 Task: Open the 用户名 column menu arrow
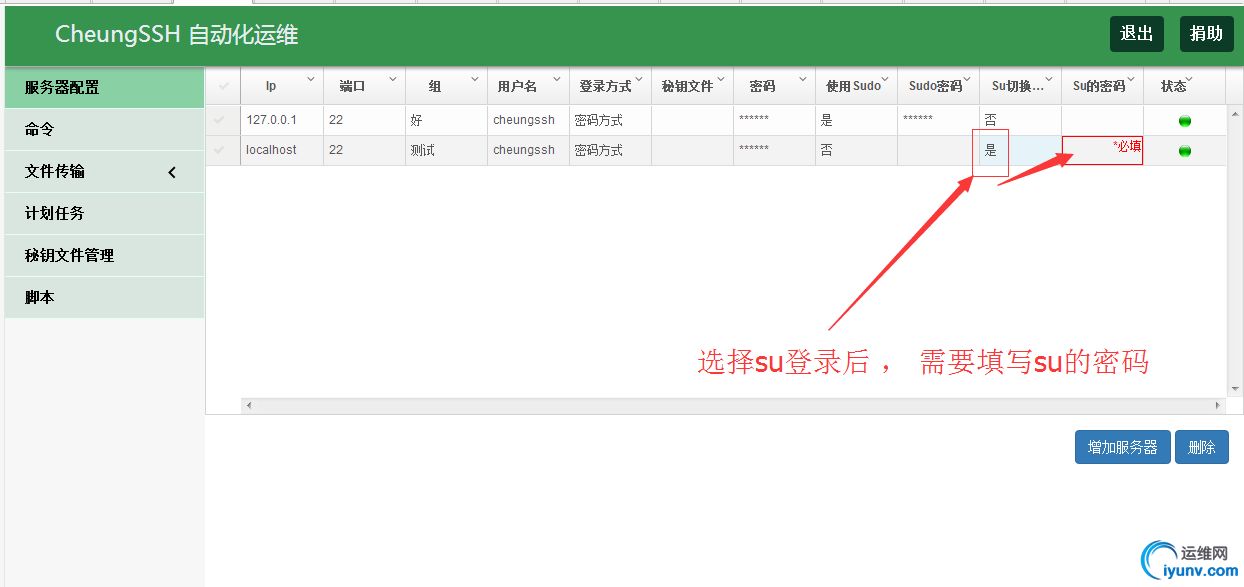pyautogui.click(x=556, y=78)
